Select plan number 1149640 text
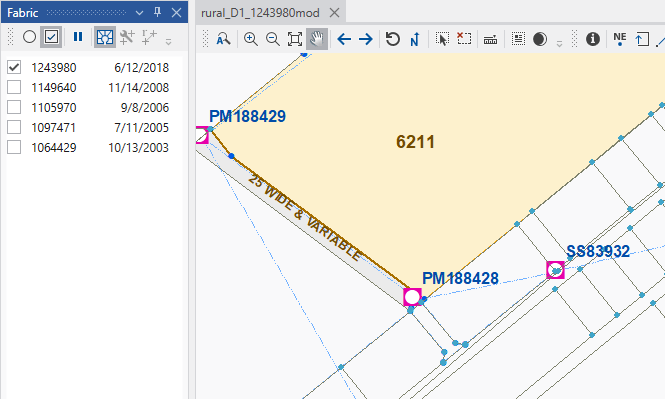 click(x=53, y=87)
